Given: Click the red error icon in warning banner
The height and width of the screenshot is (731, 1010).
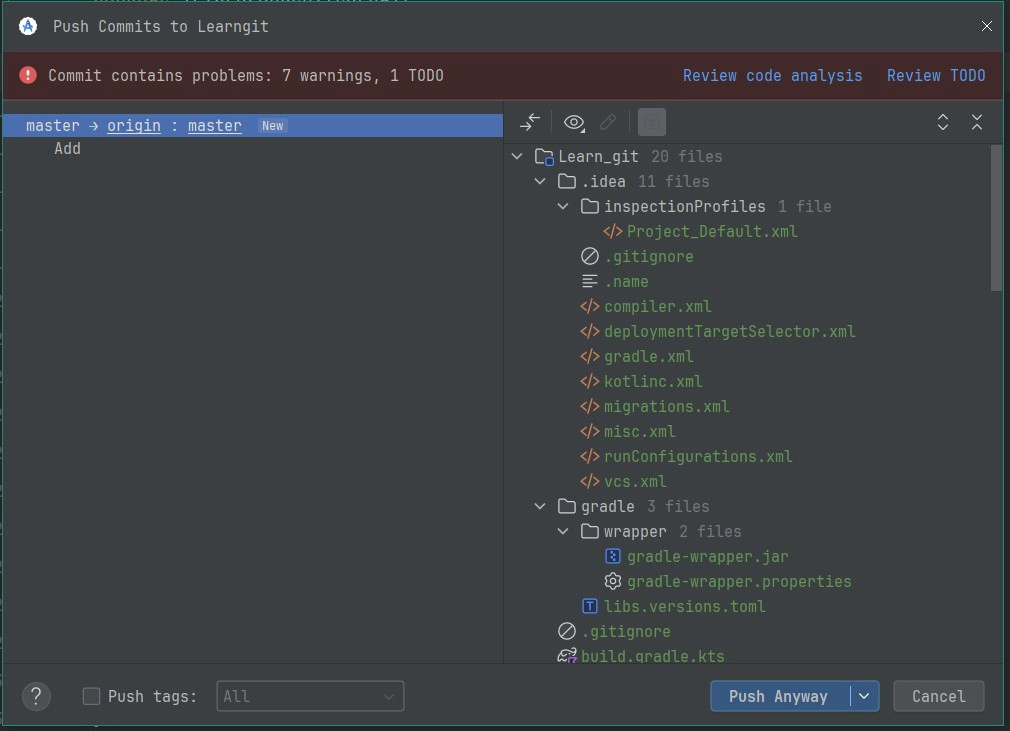Looking at the screenshot, I should 28,75.
